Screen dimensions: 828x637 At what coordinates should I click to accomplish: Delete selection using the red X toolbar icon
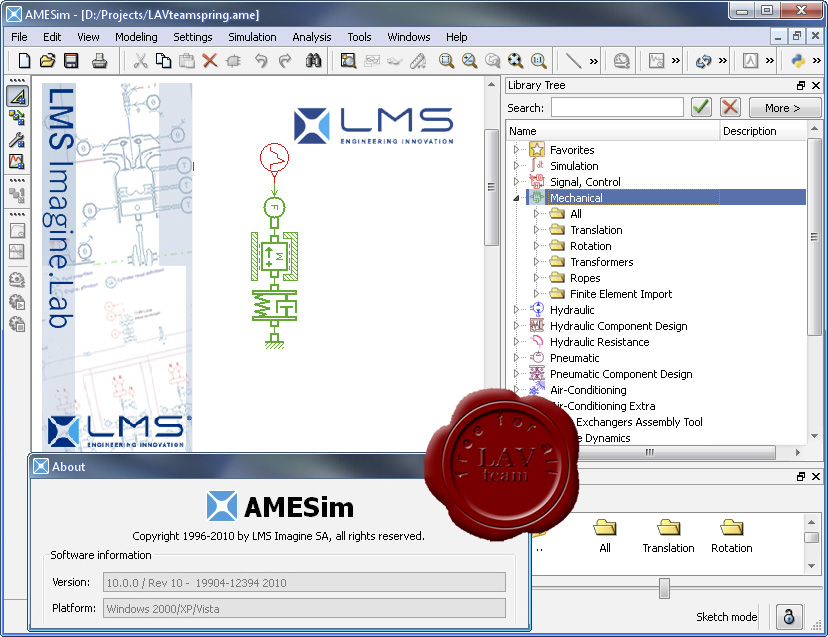(210, 61)
